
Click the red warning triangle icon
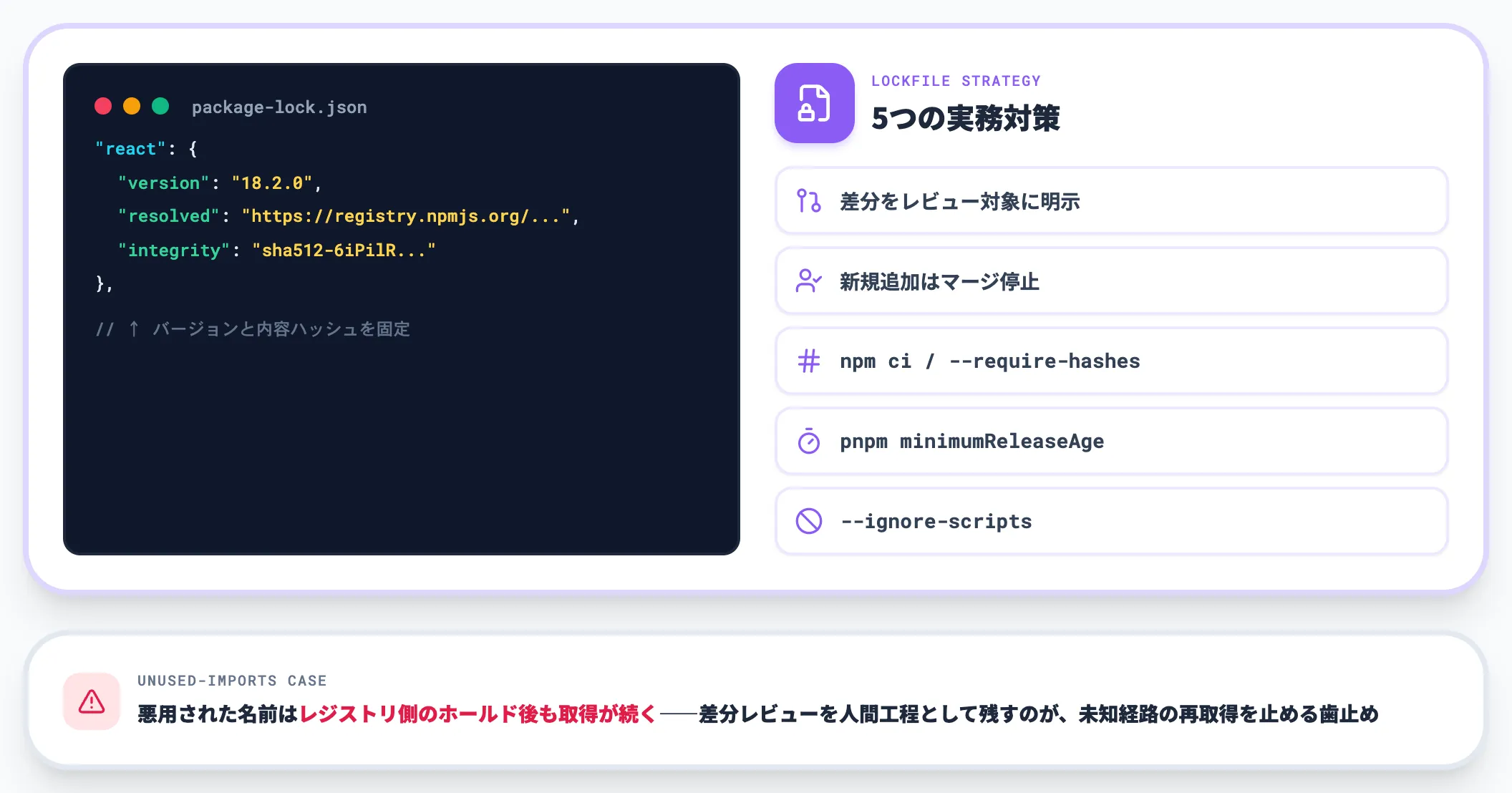click(x=92, y=701)
